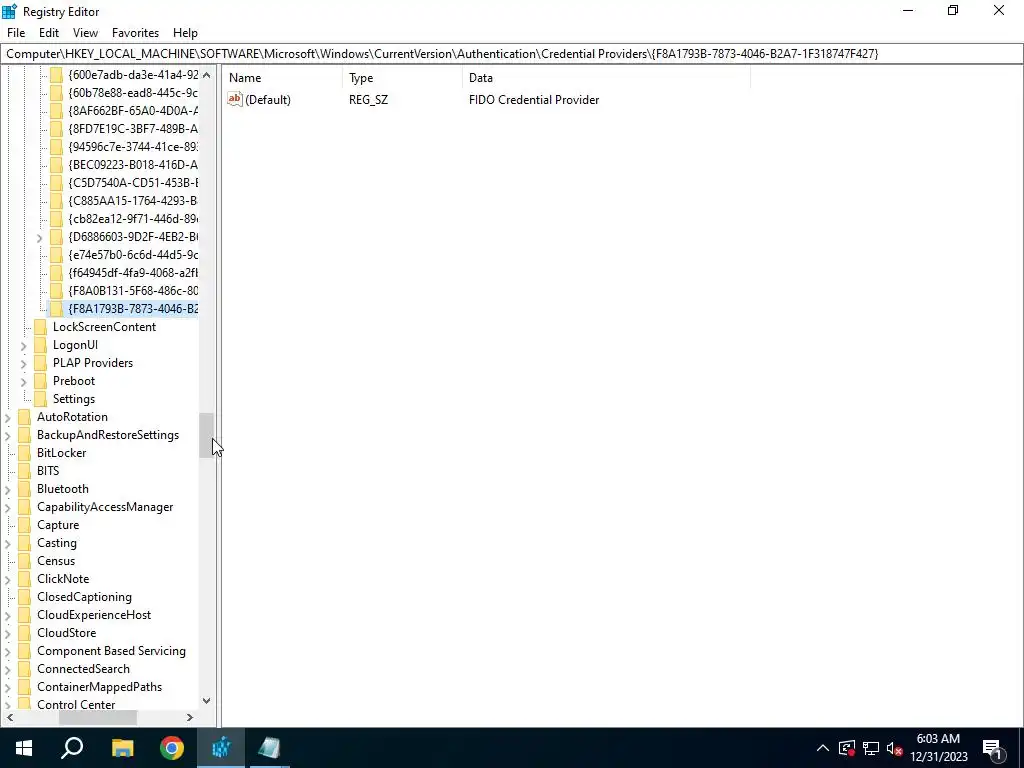
Task: Open File Explorer from taskbar
Action: click(x=122, y=748)
